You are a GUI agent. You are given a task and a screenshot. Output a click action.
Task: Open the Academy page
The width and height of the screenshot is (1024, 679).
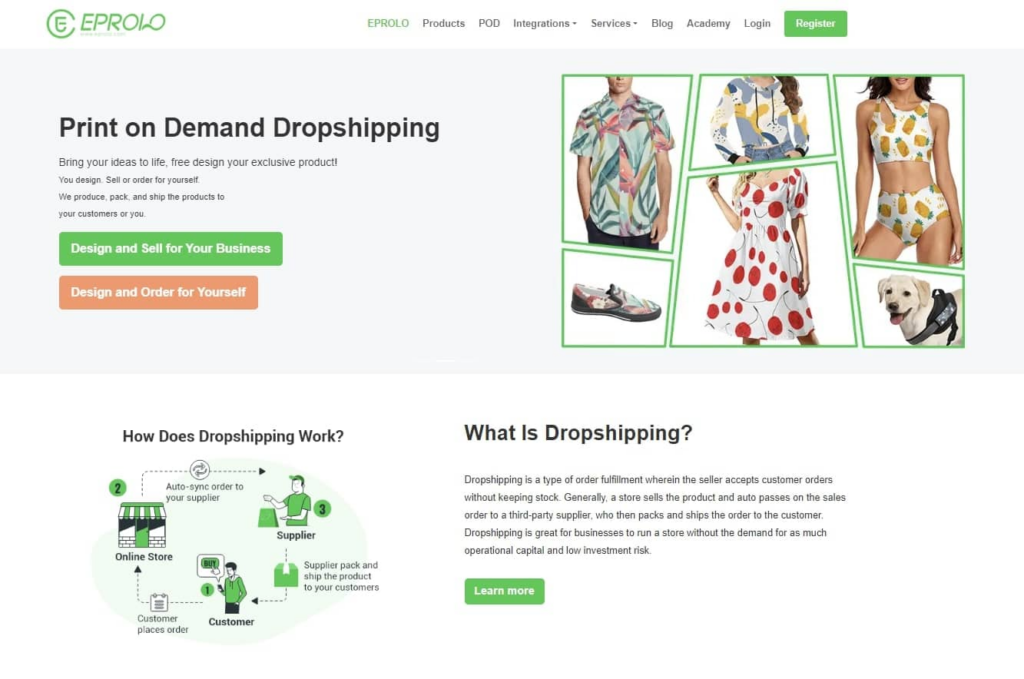(x=708, y=24)
